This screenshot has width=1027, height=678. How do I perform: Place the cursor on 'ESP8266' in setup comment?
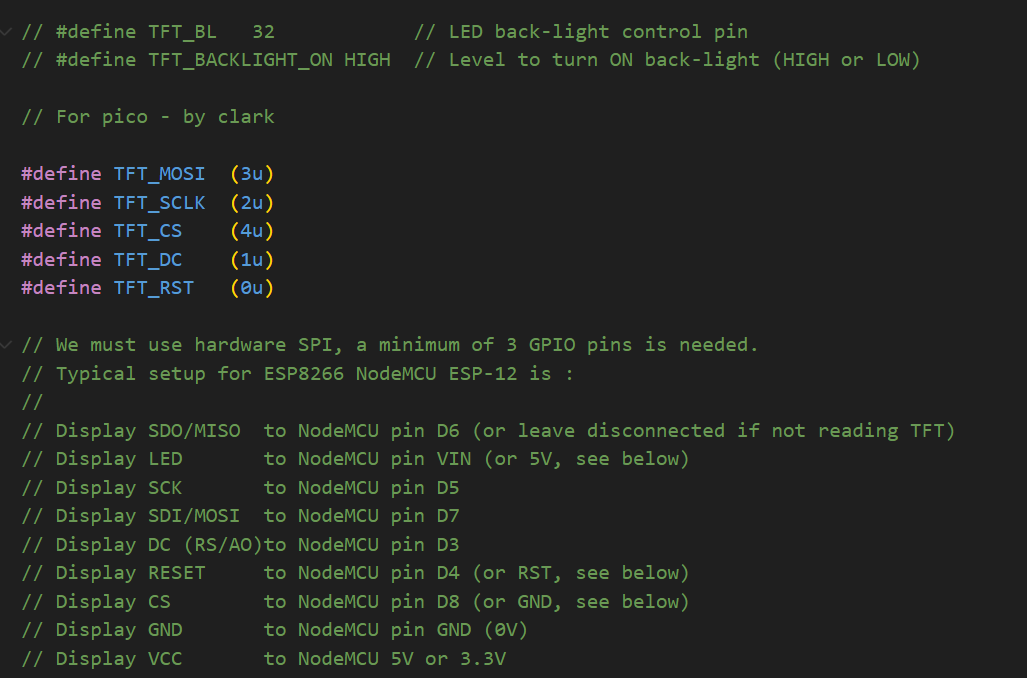(303, 373)
